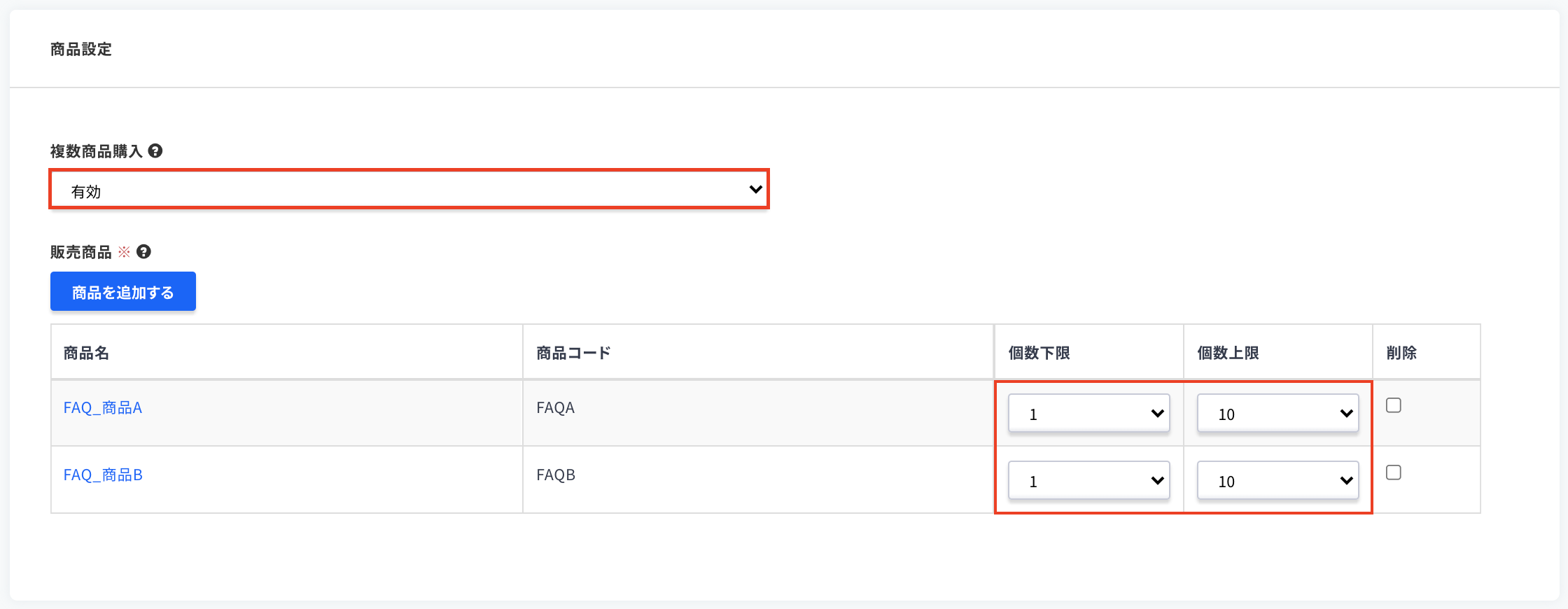Open the 複数商品購入 dropdown showing 有効

point(409,189)
